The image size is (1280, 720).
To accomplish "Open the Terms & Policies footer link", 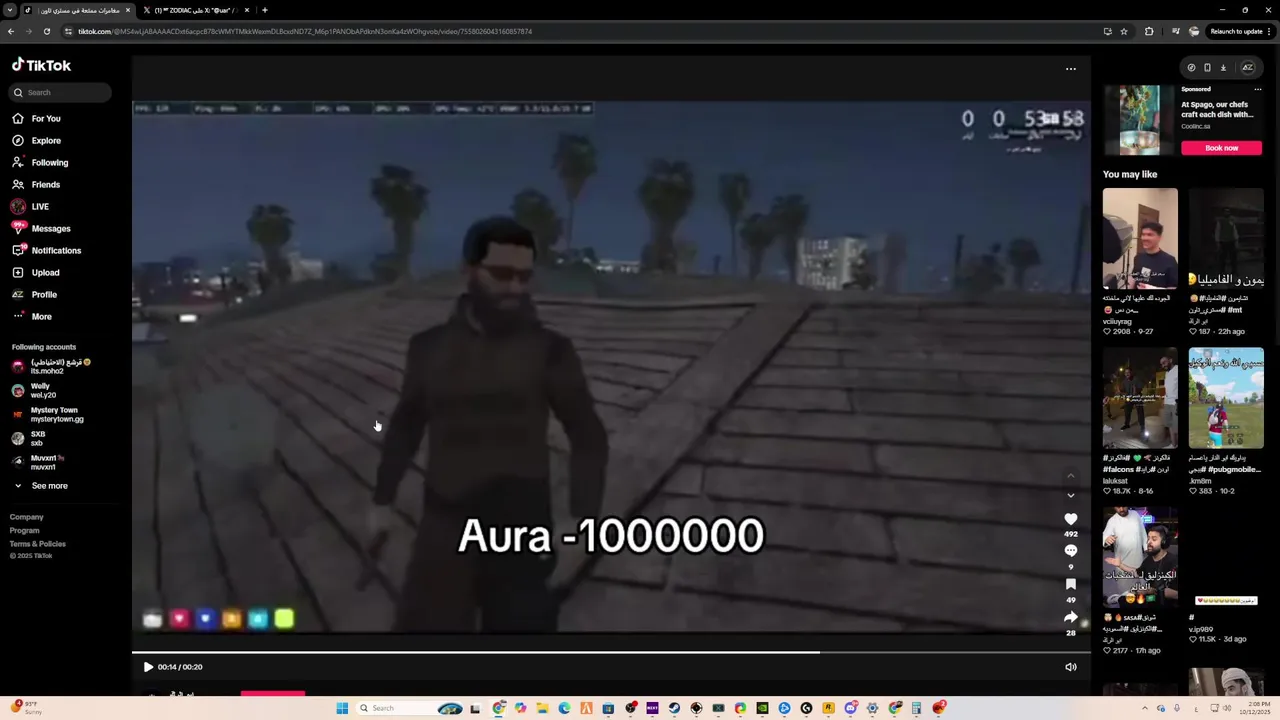I will [38, 544].
